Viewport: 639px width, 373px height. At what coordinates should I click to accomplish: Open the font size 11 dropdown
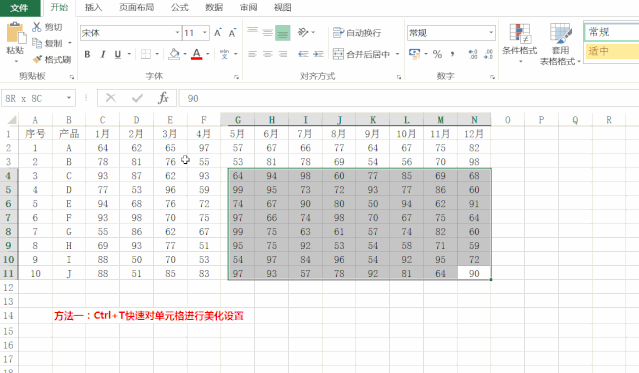tap(205, 33)
